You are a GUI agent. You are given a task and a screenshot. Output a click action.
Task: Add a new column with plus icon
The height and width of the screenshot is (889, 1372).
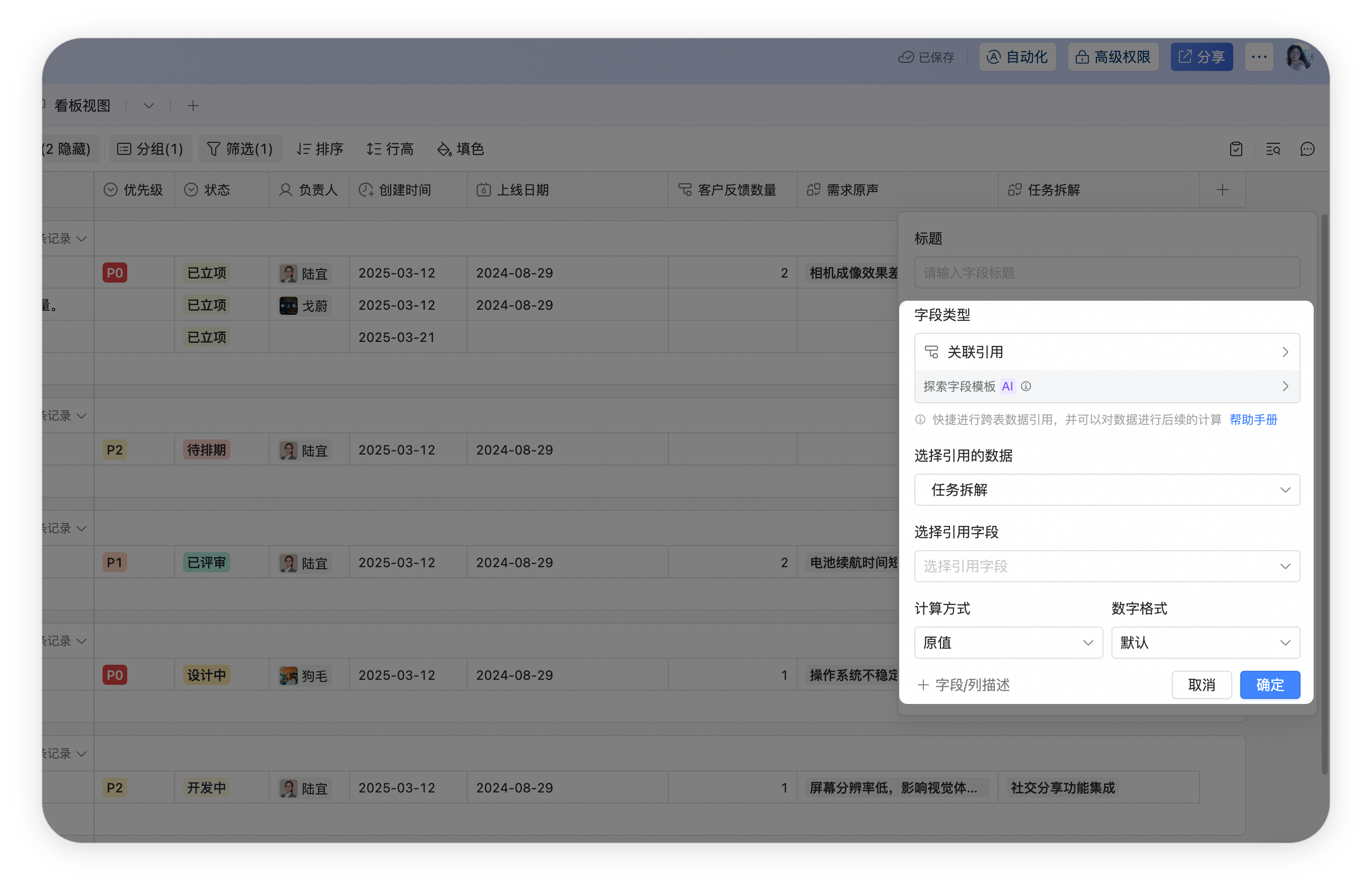pyautogui.click(x=1222, y=190)
